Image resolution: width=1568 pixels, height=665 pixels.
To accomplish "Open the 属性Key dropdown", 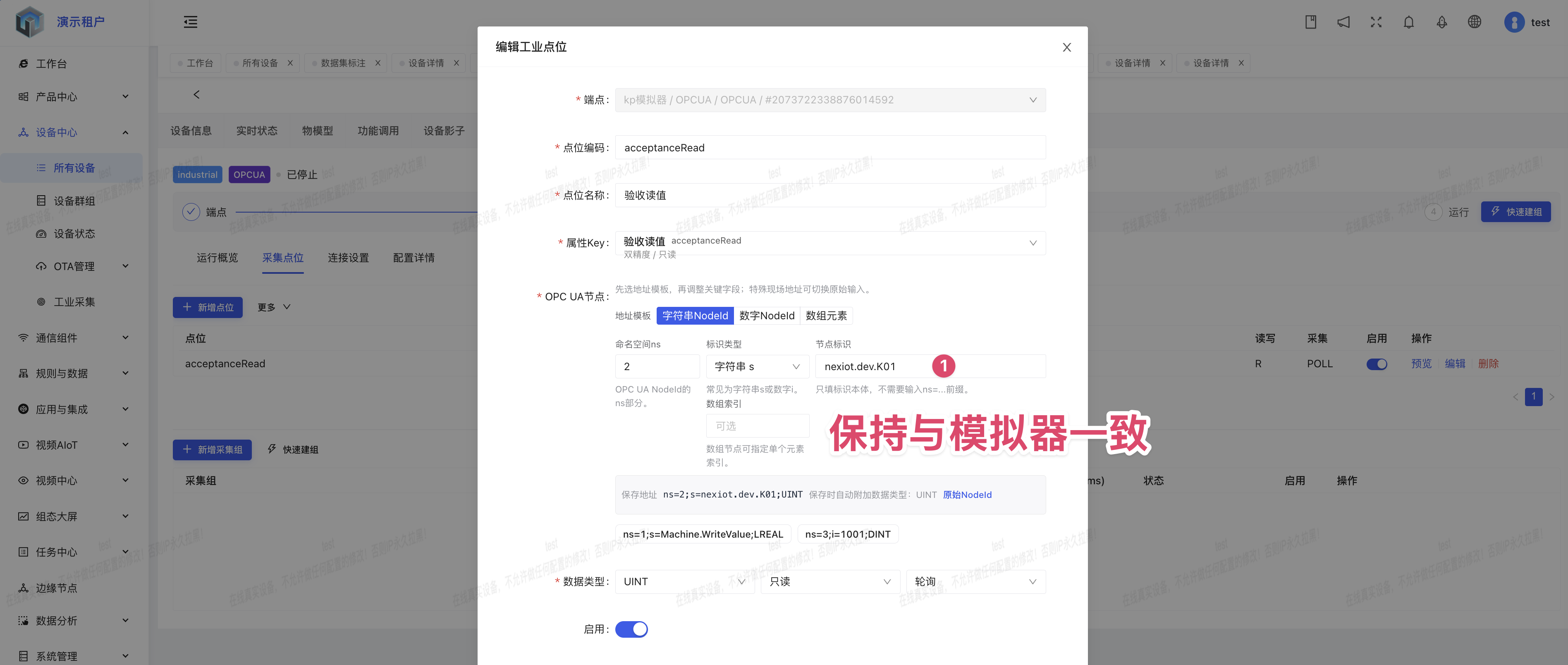I will [830, 243].
